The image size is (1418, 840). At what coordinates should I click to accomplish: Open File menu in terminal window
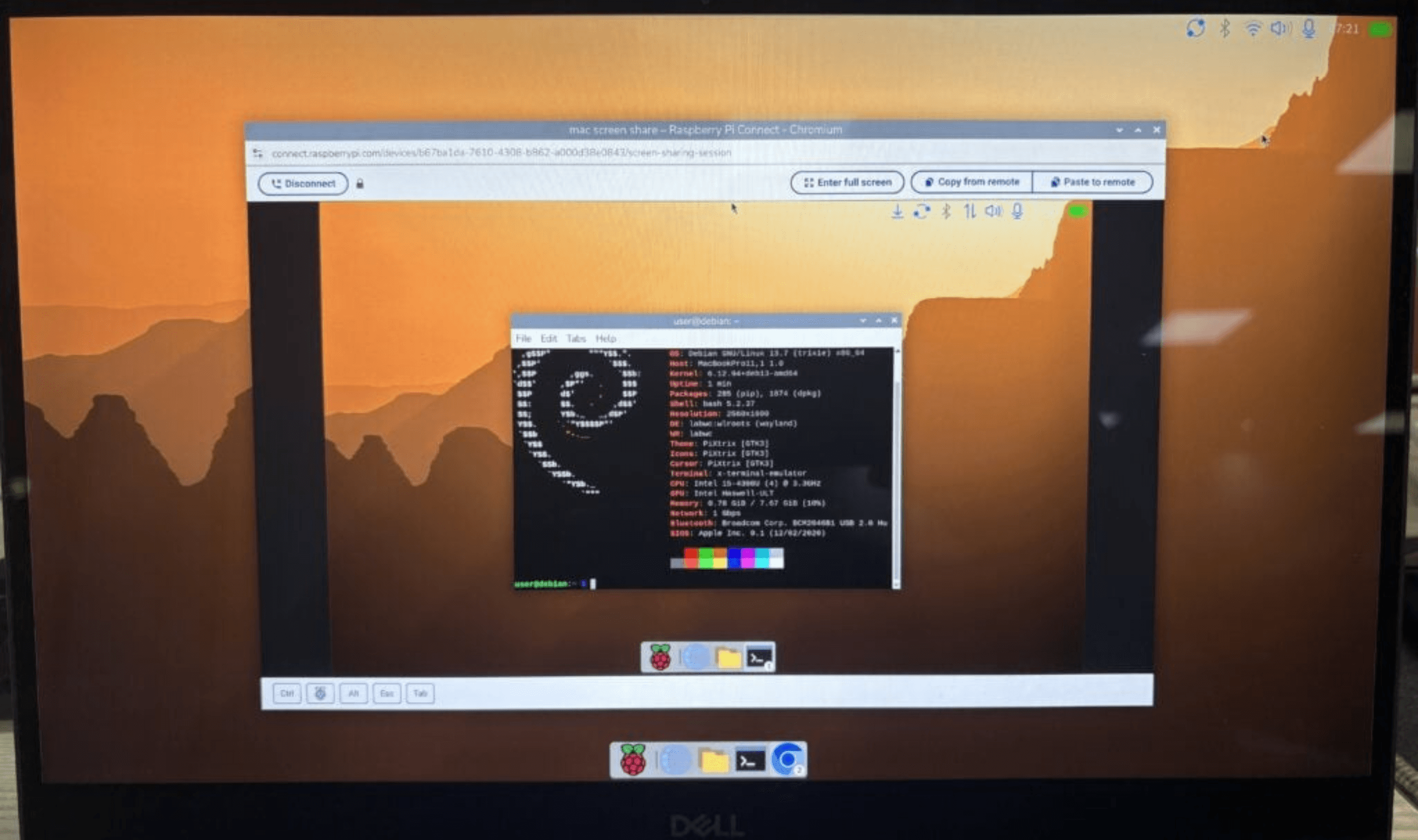pos(523,339)
